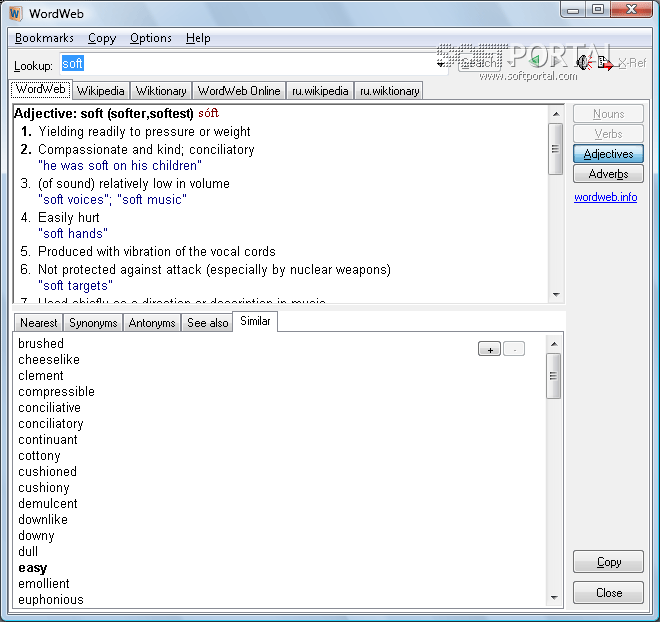Switch to the Wikipedia tab

(x=101, y=91)
